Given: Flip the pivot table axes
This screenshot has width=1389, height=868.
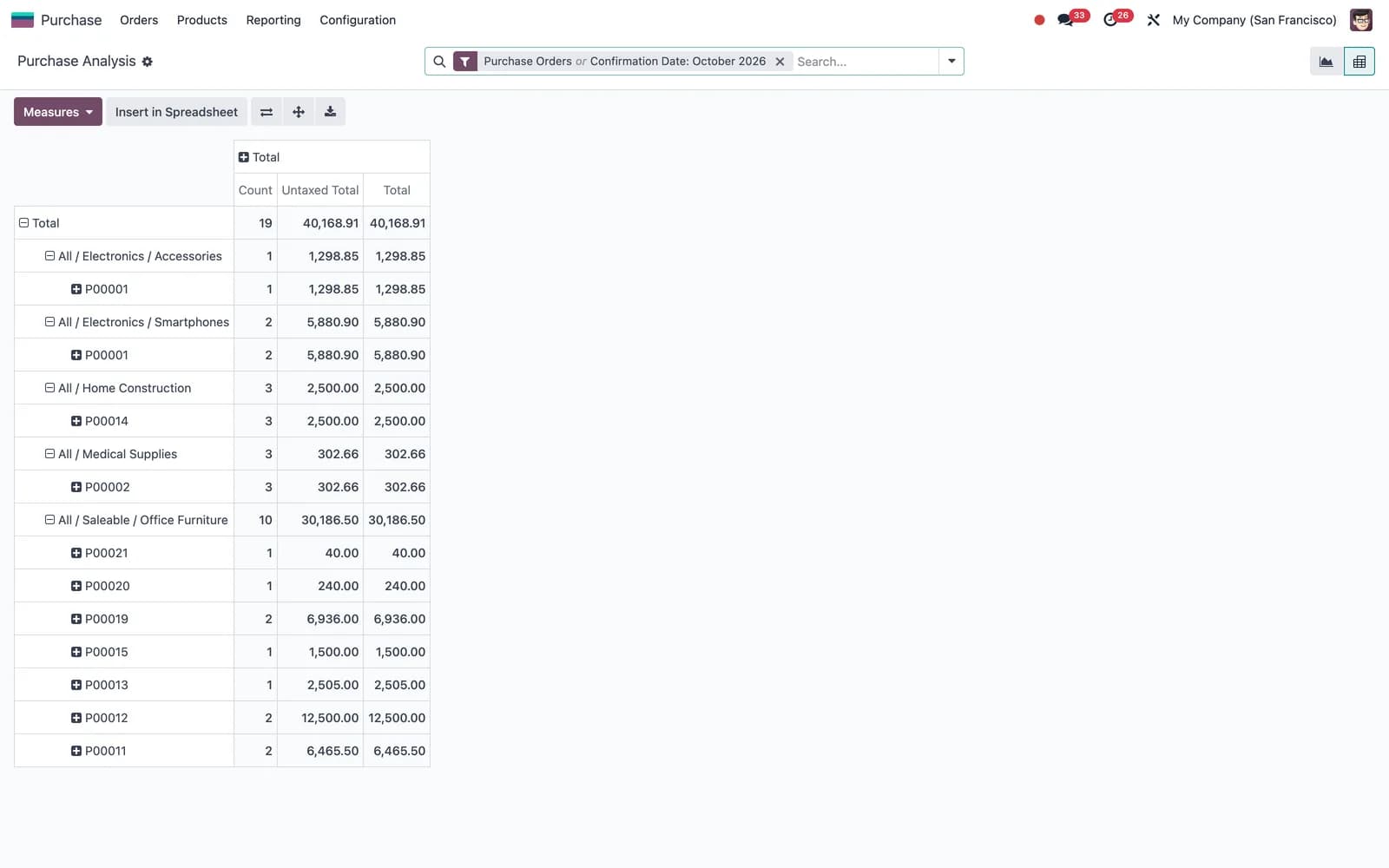Looking at the screenshot, I should [x=267, y=112].
